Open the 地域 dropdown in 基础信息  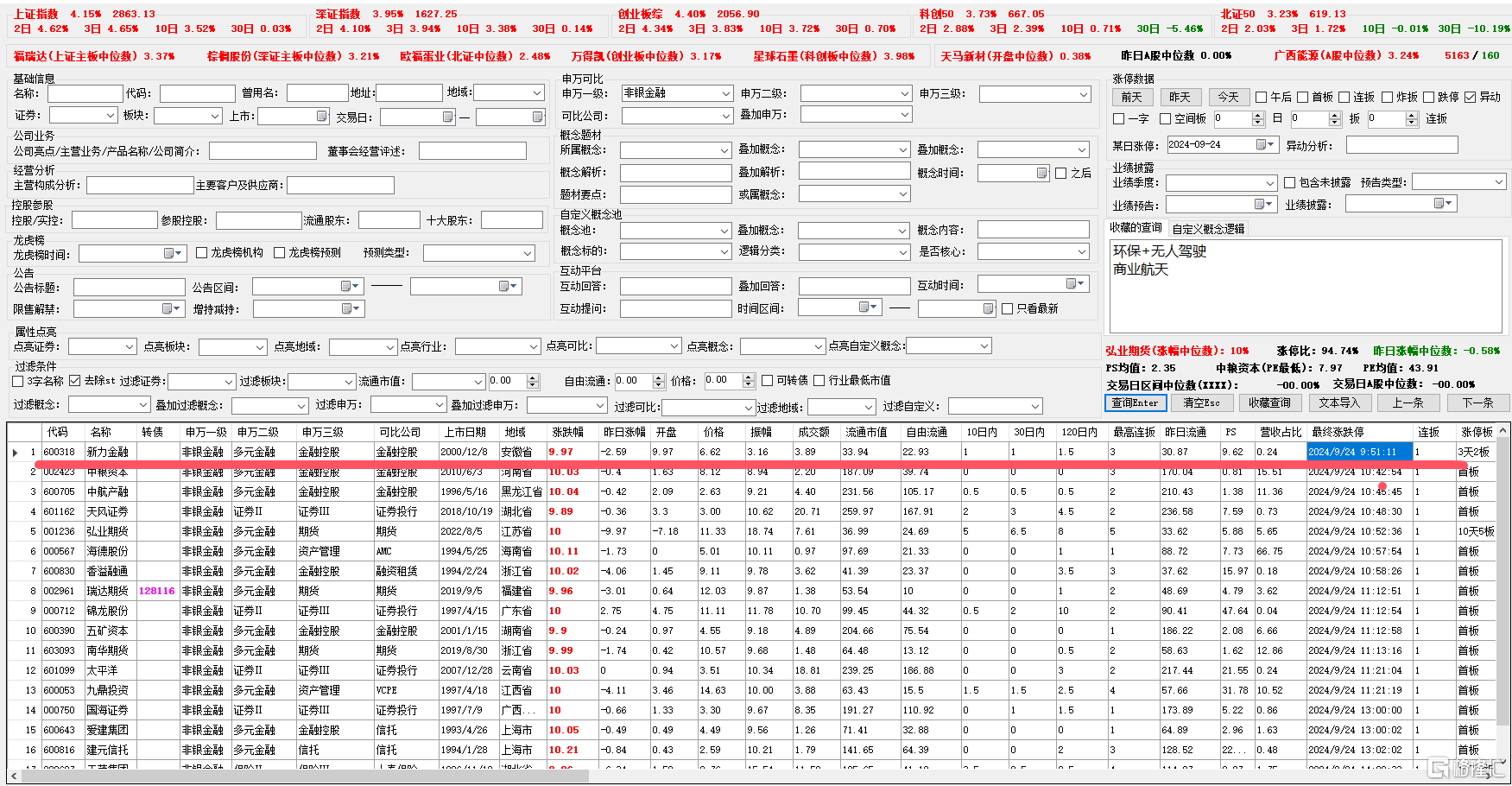(537, 92)
